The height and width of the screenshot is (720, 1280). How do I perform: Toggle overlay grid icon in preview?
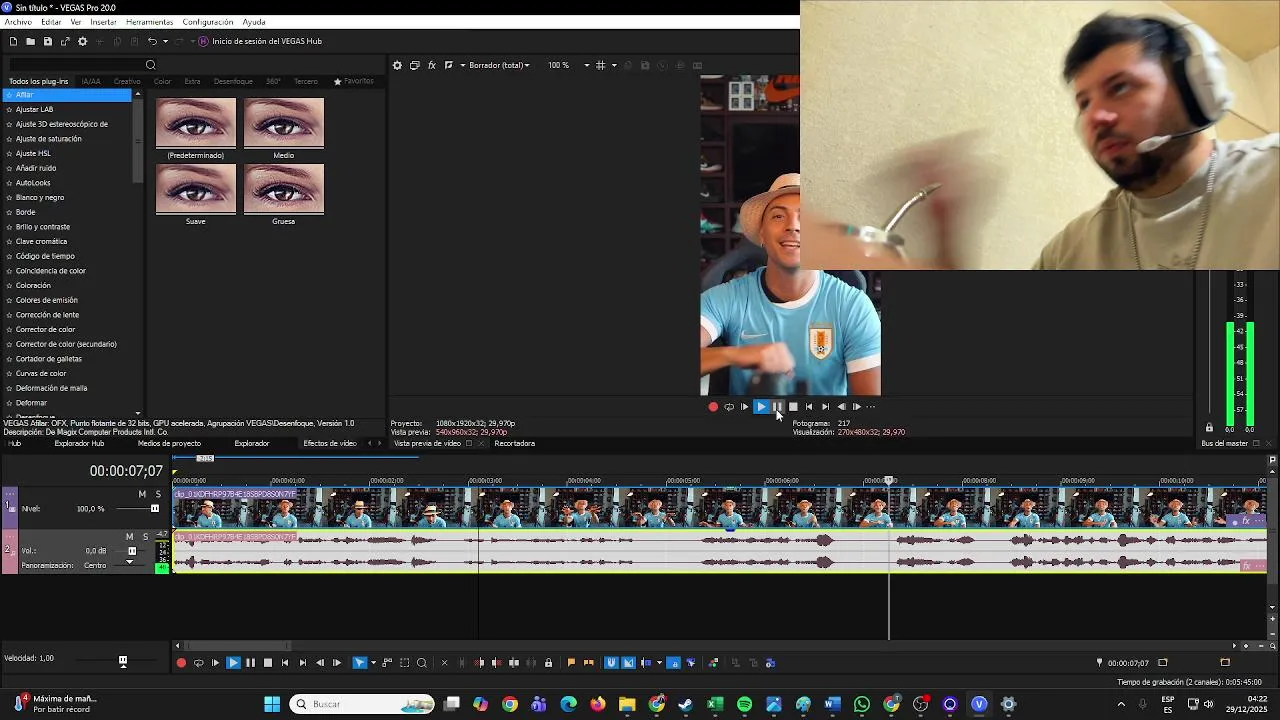[x=600, y=65]
